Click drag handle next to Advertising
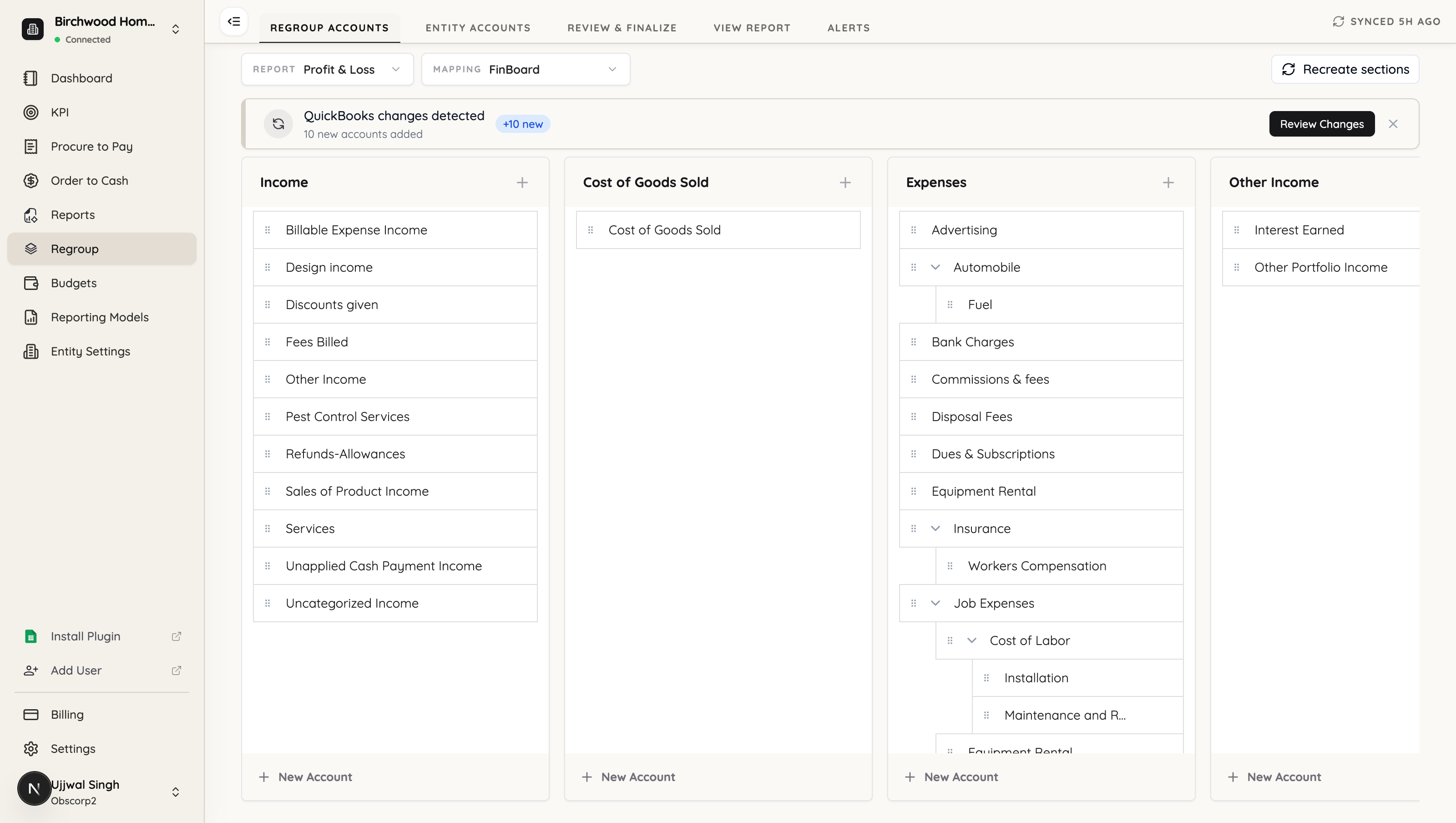 [x=914, y=230]
